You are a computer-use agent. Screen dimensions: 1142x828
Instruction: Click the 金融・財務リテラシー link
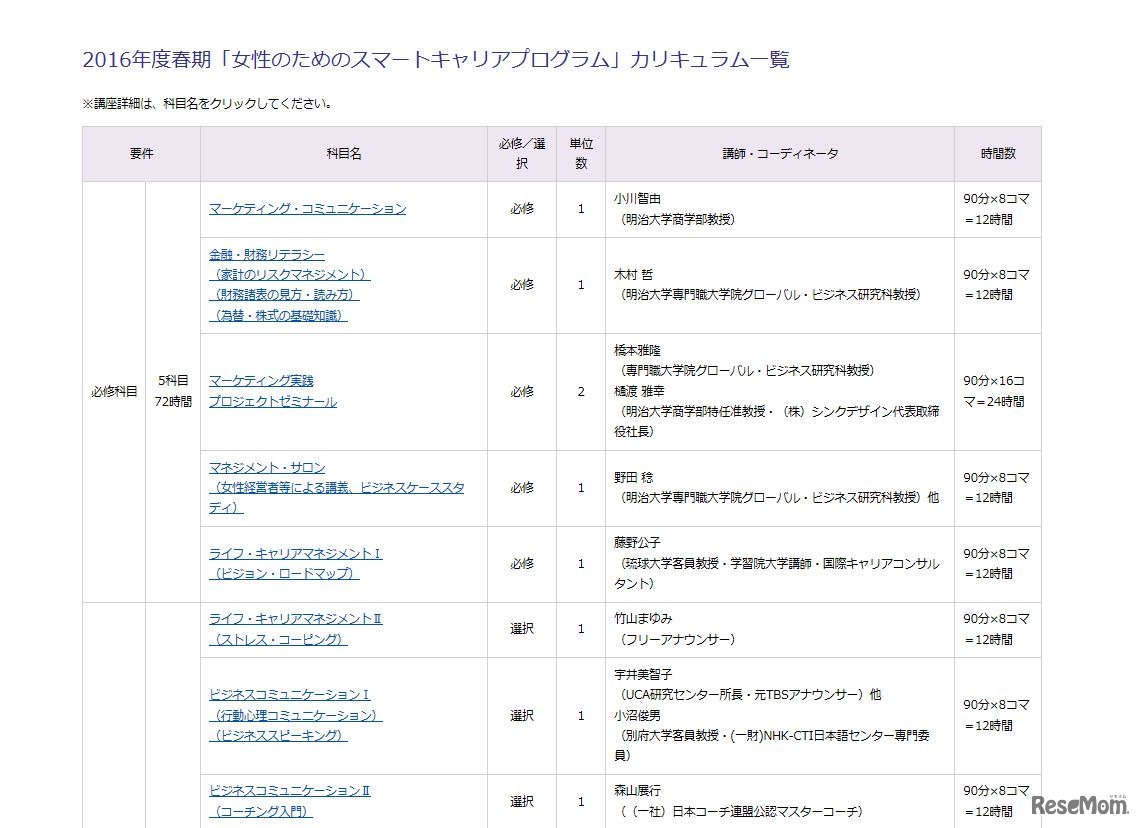coord(265,255)
